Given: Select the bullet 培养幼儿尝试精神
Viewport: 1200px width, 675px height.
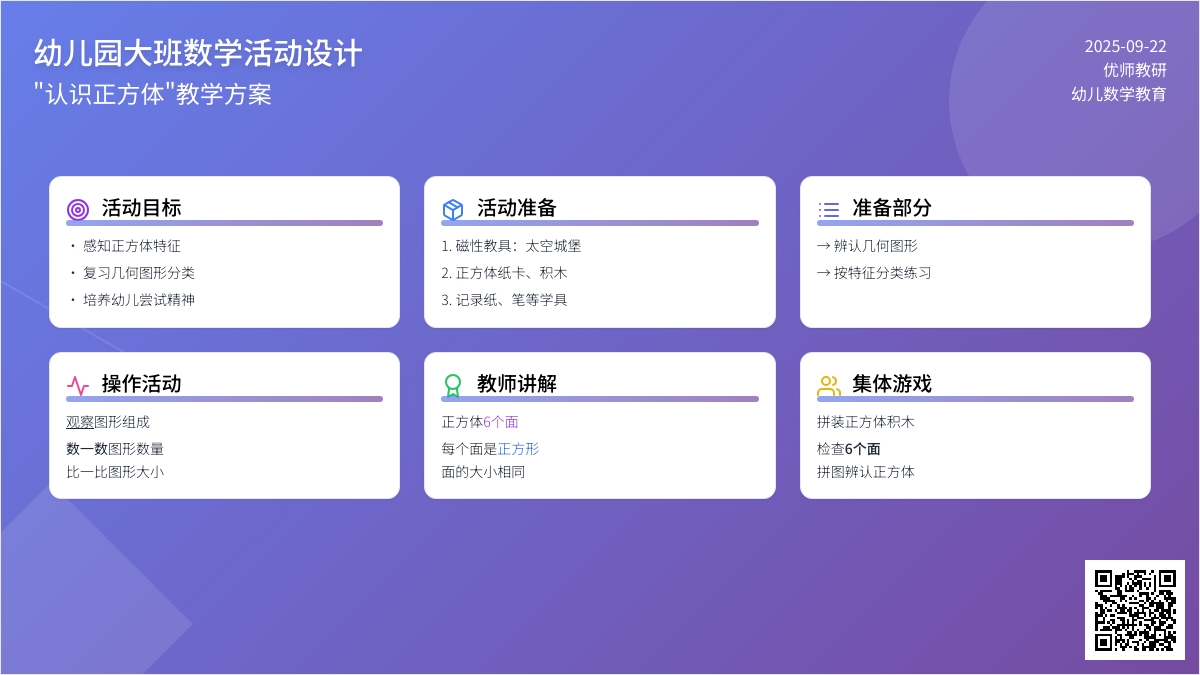Looking at the screenshot, I should click(138, 299).
